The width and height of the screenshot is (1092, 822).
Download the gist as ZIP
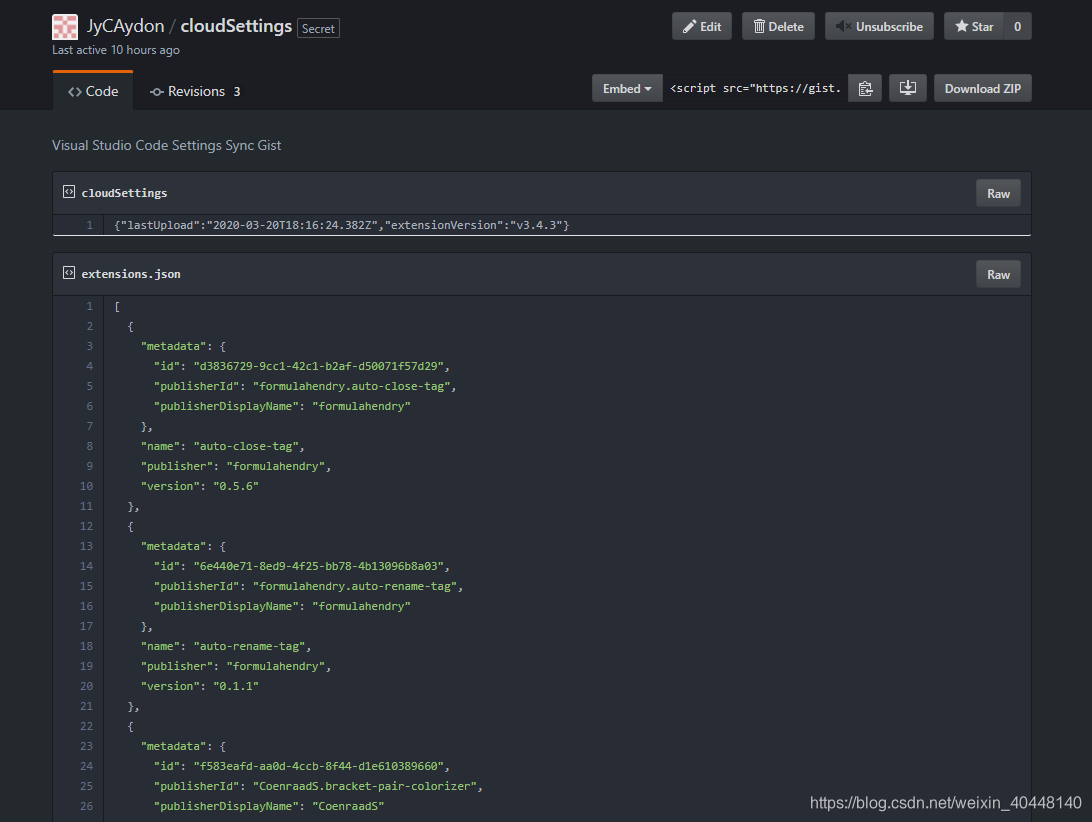[x=983, y=88]
